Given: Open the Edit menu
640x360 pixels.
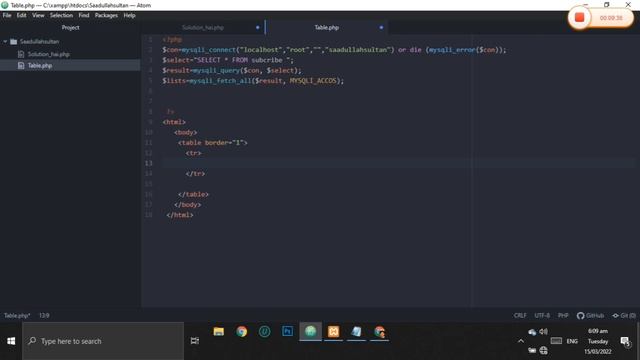Looking at the screenshot, I should 21,15.
